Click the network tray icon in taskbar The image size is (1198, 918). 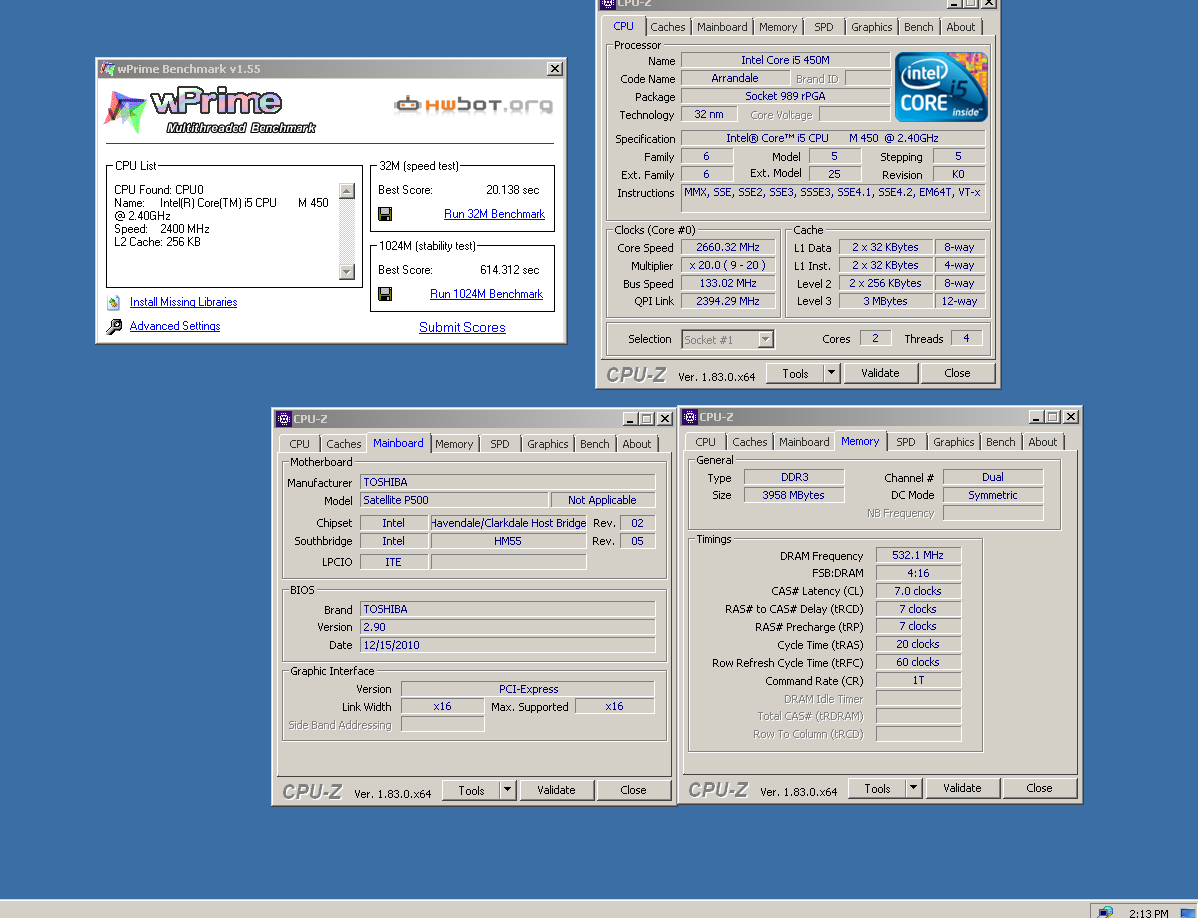pyautogui.click(x=1105, y=912)
